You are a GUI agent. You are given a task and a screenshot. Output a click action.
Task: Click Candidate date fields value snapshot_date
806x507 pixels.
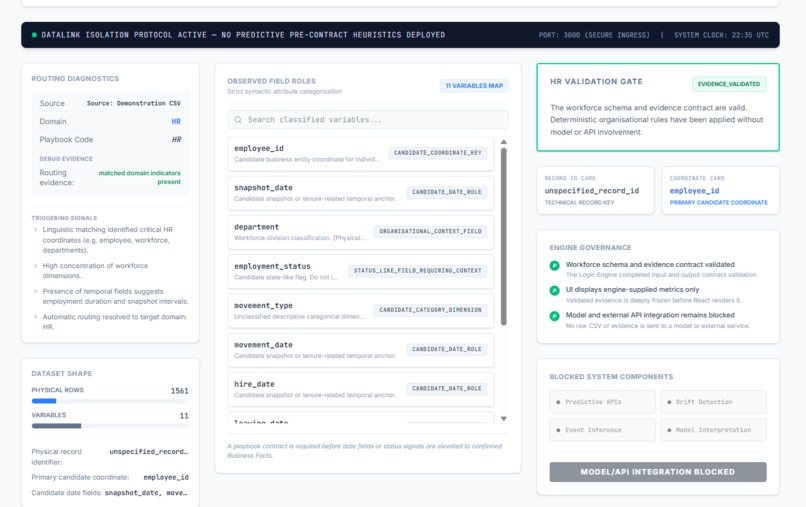pos(146,493)
